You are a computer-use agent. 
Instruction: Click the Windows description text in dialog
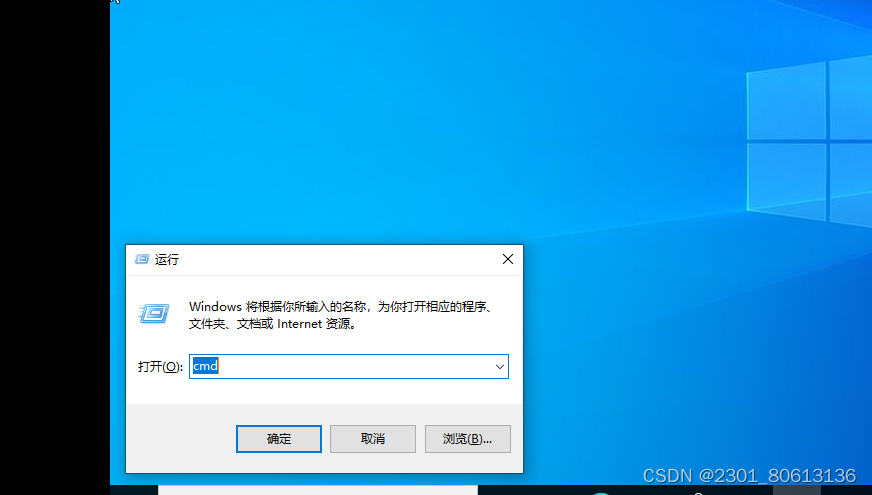coord(340,315)
